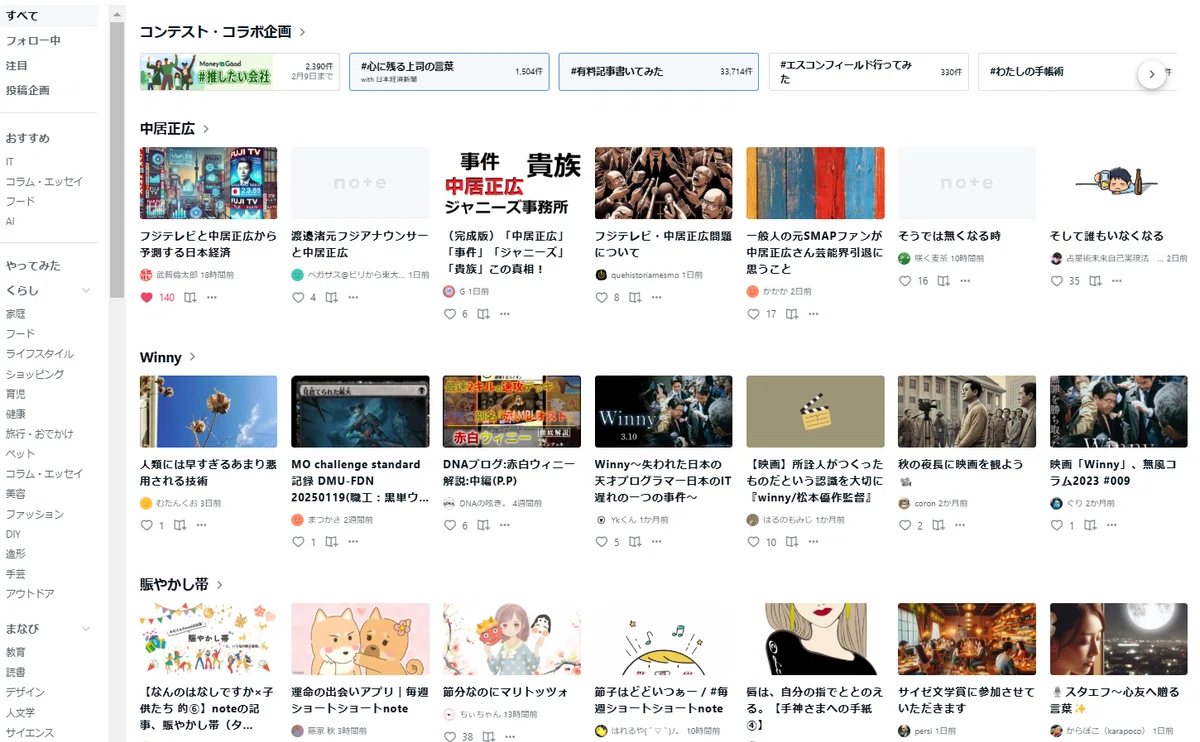The height and width of the screenshot is (742, 1200).
Task: Choose AI under おすすめ
Action: pyautogui.click(x=10, y=221)
